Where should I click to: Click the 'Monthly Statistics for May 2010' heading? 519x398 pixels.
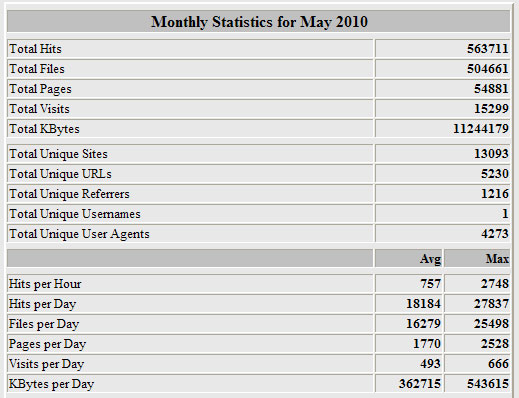259,22
